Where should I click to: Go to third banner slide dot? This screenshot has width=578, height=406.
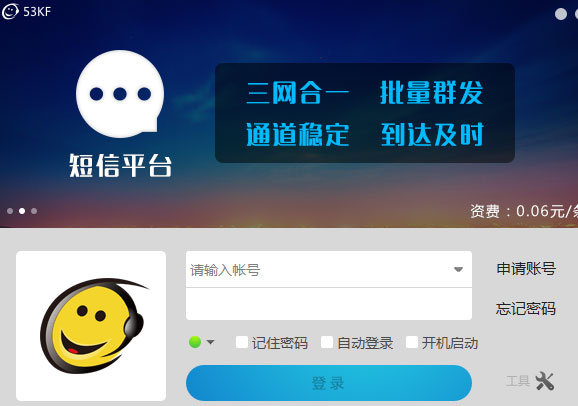(x=34, y=211)
